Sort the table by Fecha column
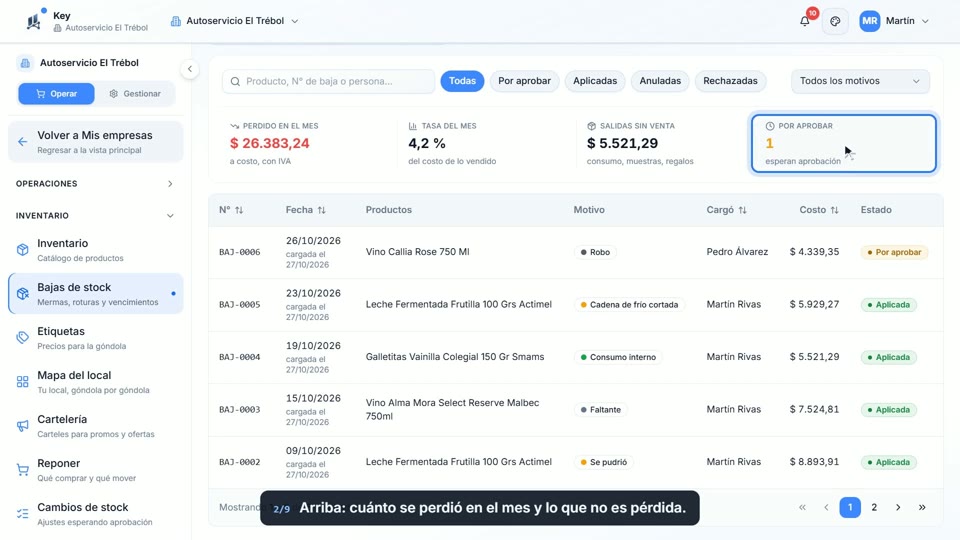 [x=306, y=210]
